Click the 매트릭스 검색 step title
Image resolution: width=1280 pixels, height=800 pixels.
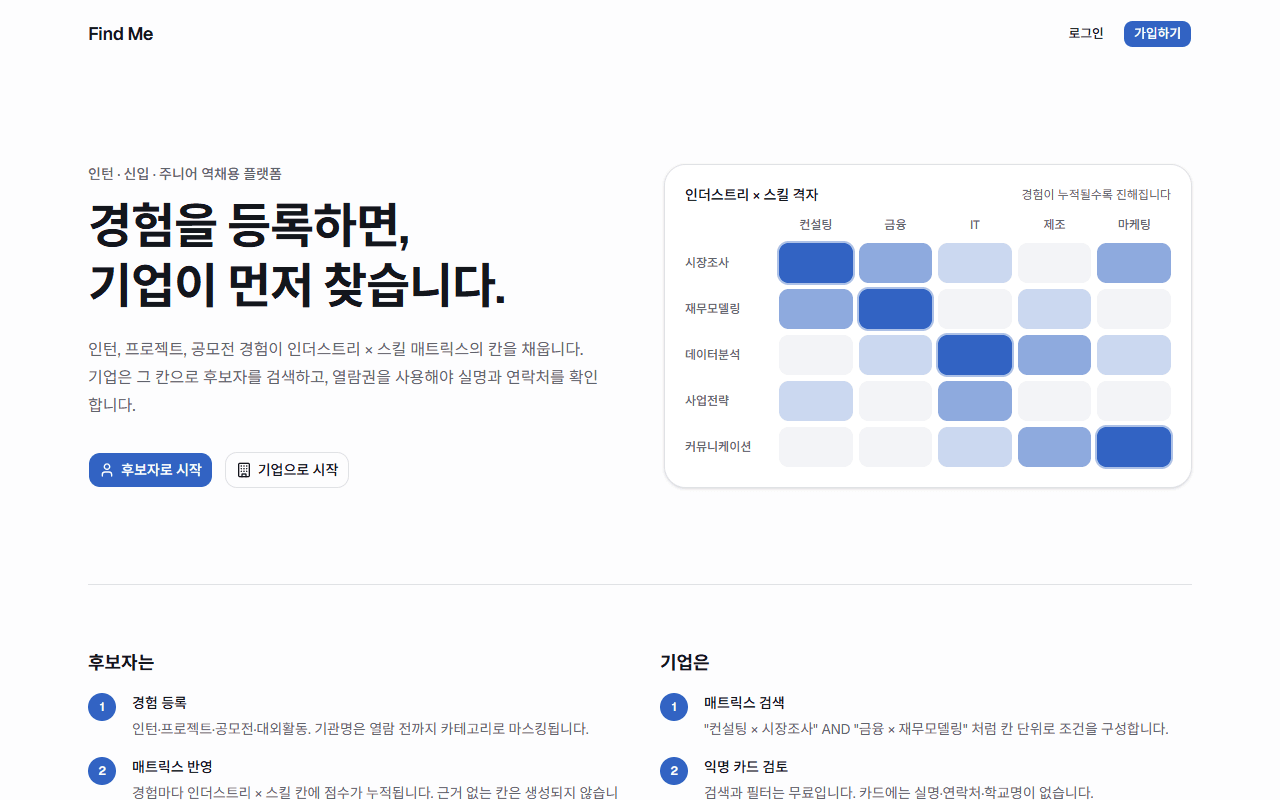click(x=744, y=703)
